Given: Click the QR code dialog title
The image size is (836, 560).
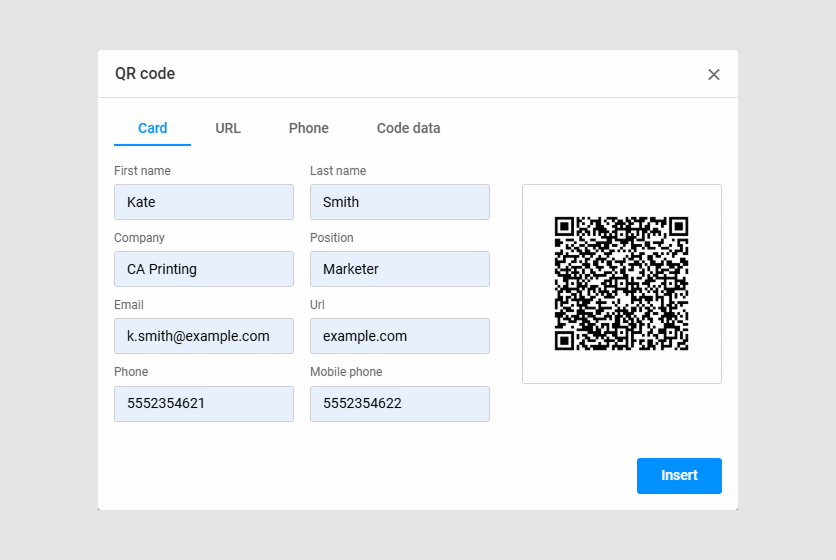Looking at the screenshot, I should coord(145,74).
